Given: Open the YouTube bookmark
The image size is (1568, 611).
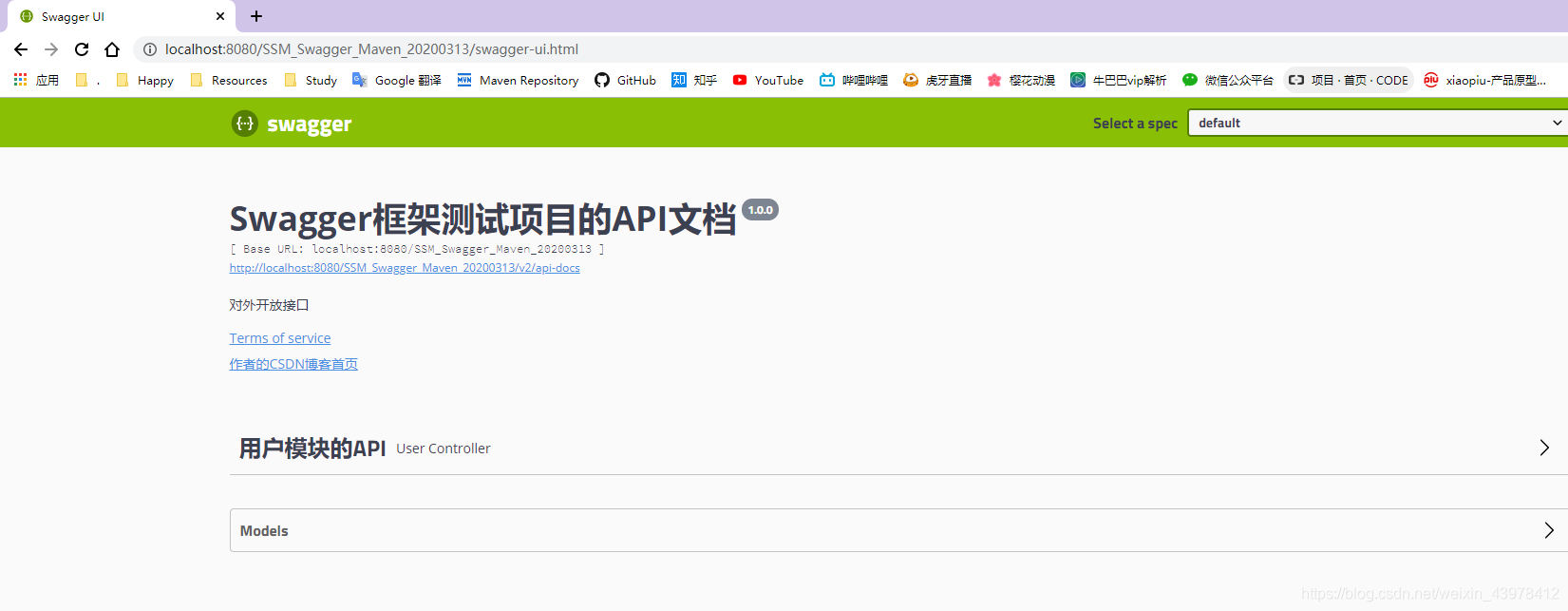Looking at the screenshot, I should 768,80.
